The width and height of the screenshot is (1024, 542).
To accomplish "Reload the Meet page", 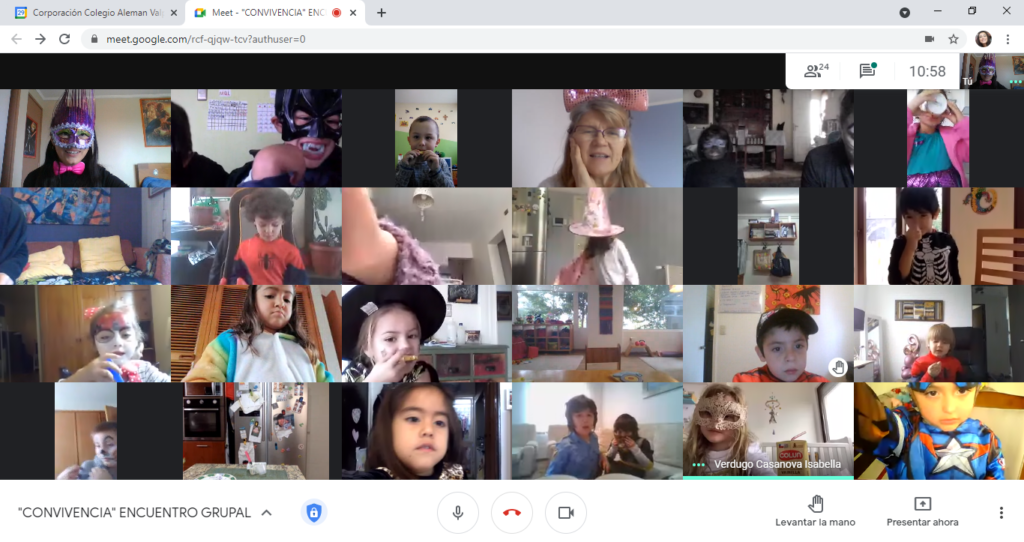I will [65, 39].
